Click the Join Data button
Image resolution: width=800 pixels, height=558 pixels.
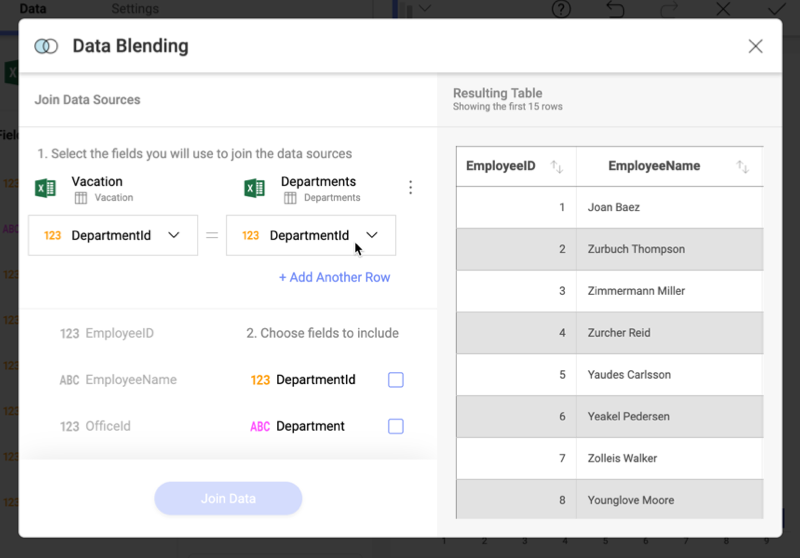228,498
